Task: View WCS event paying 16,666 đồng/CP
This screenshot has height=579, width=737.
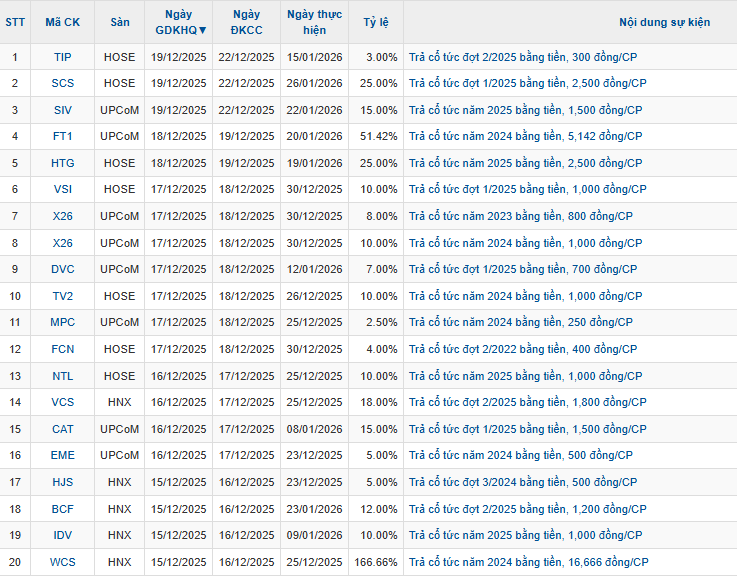Action: click(528, 562)
